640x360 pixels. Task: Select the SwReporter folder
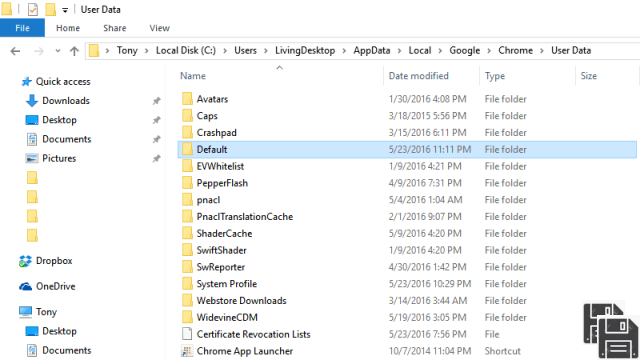pos(220,267)
